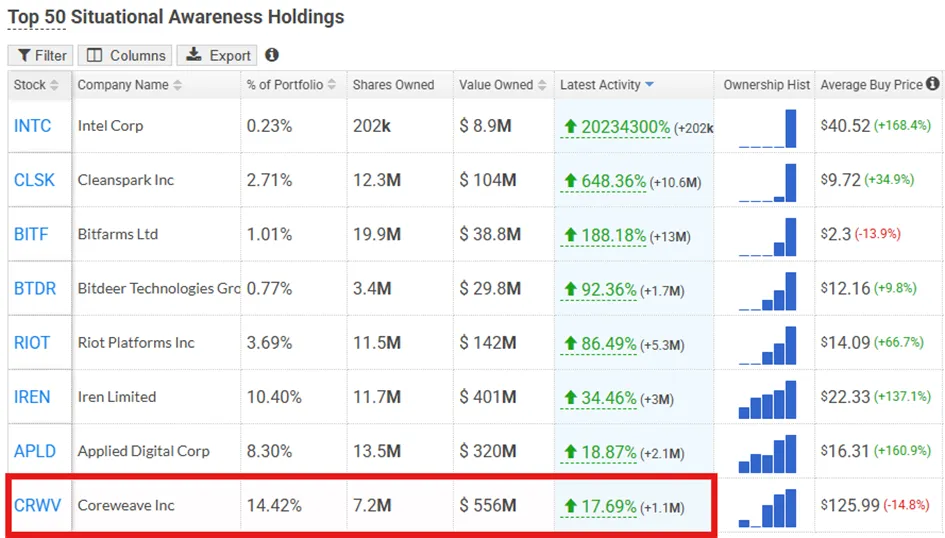Screen dimensions: 945x538
Task: Click Applied Digital's 18.87% activity value
Action: 598,452
